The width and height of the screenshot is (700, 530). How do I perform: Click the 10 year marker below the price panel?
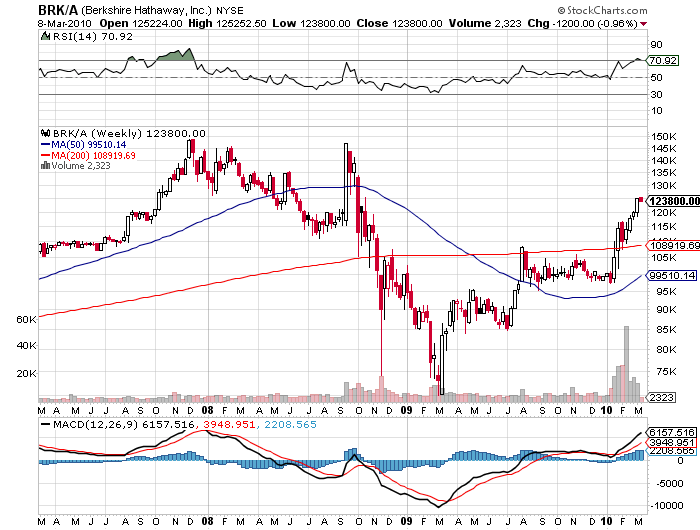click(606, 410)
